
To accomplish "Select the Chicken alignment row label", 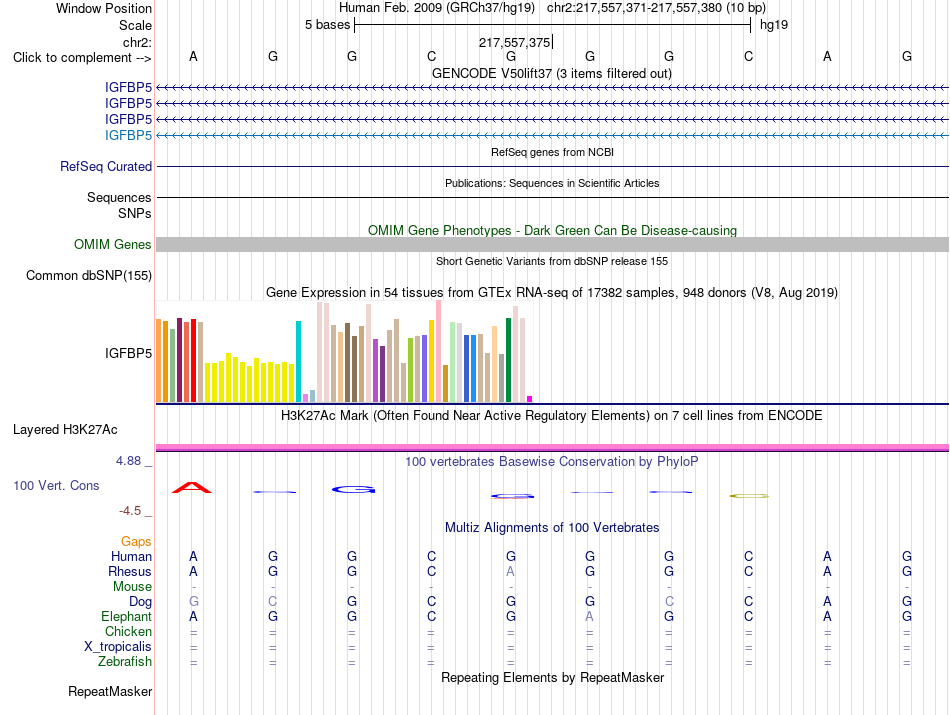I will pos(128,632).
